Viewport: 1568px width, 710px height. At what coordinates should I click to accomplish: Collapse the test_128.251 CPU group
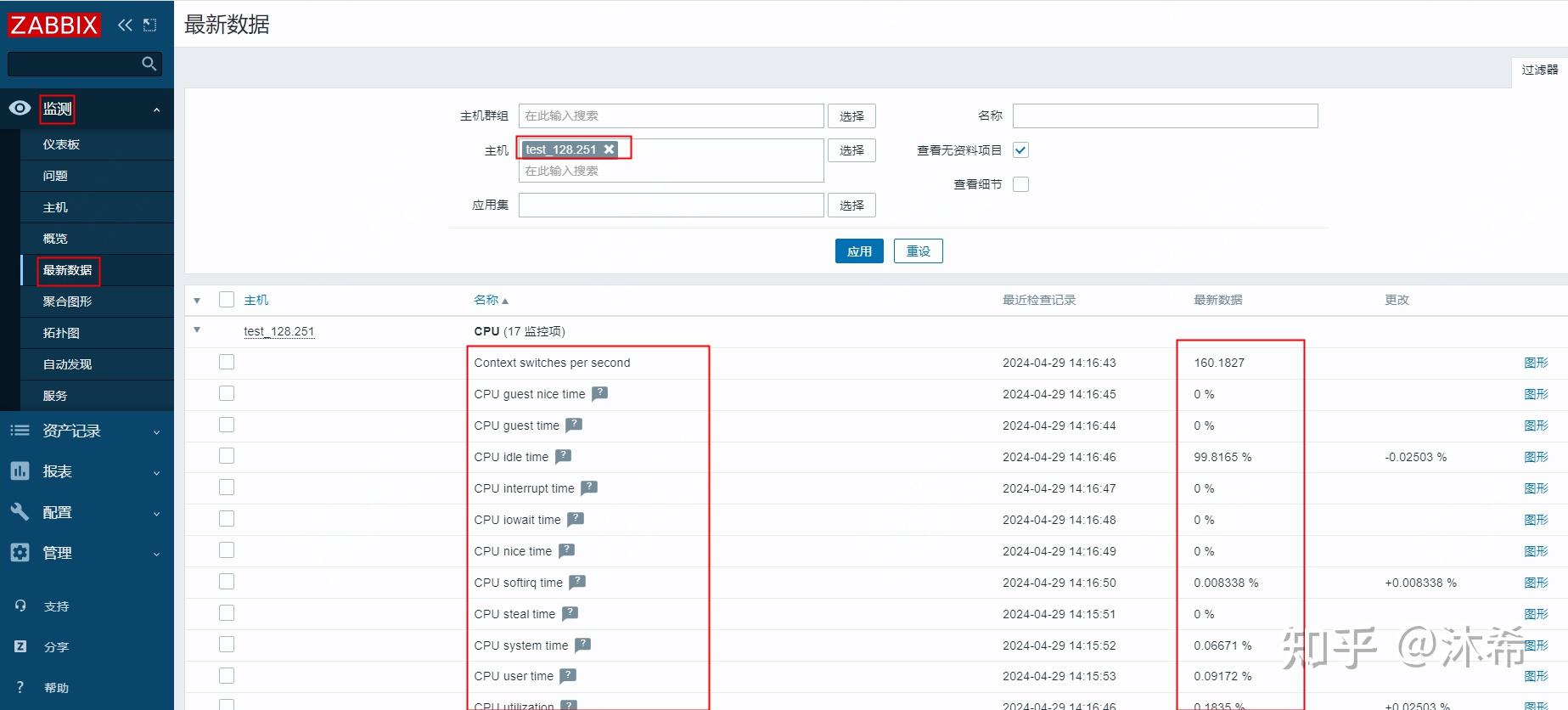(x=197, y=330)
